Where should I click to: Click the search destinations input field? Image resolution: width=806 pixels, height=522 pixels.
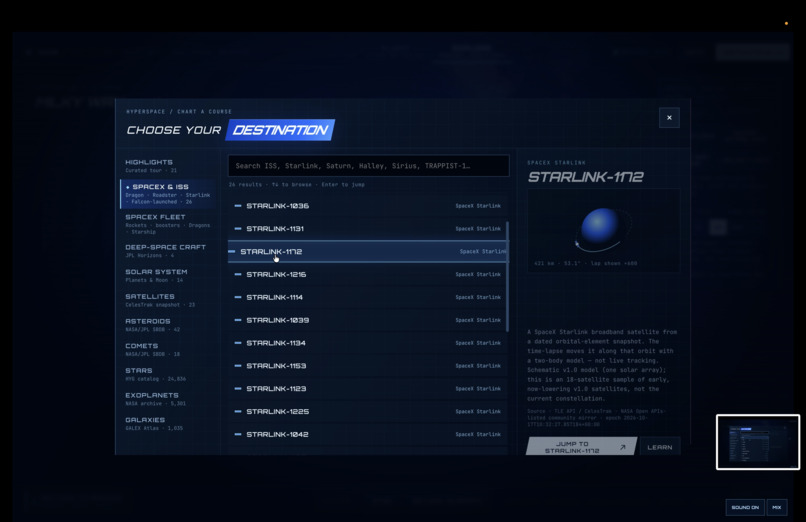pyautogui.click(x=369, y=166)
